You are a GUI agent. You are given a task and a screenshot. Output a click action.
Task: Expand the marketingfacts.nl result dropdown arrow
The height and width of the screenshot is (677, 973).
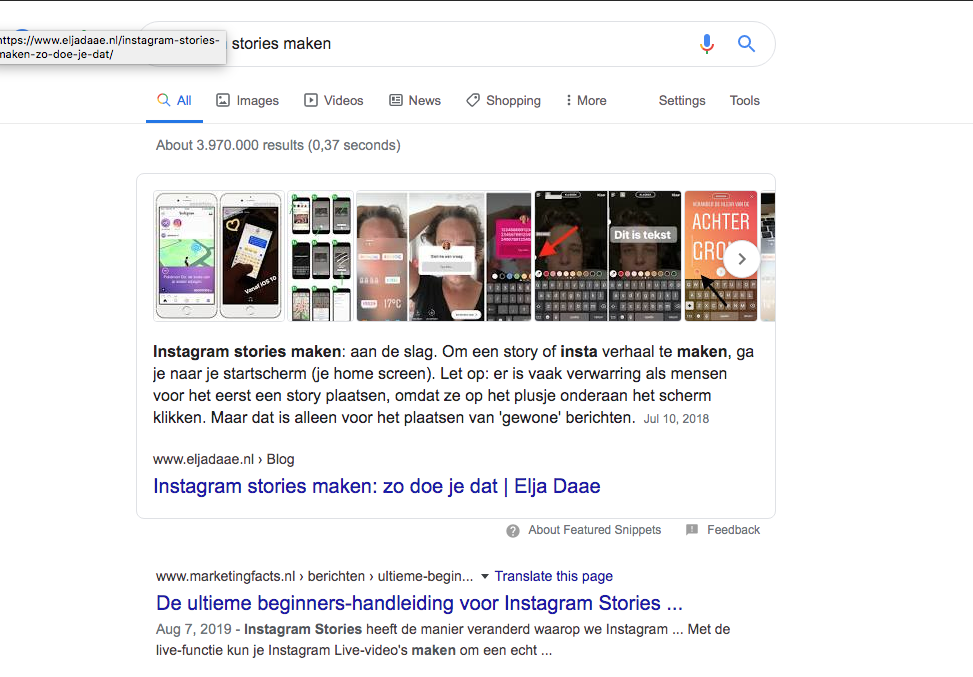pos(485,576)
